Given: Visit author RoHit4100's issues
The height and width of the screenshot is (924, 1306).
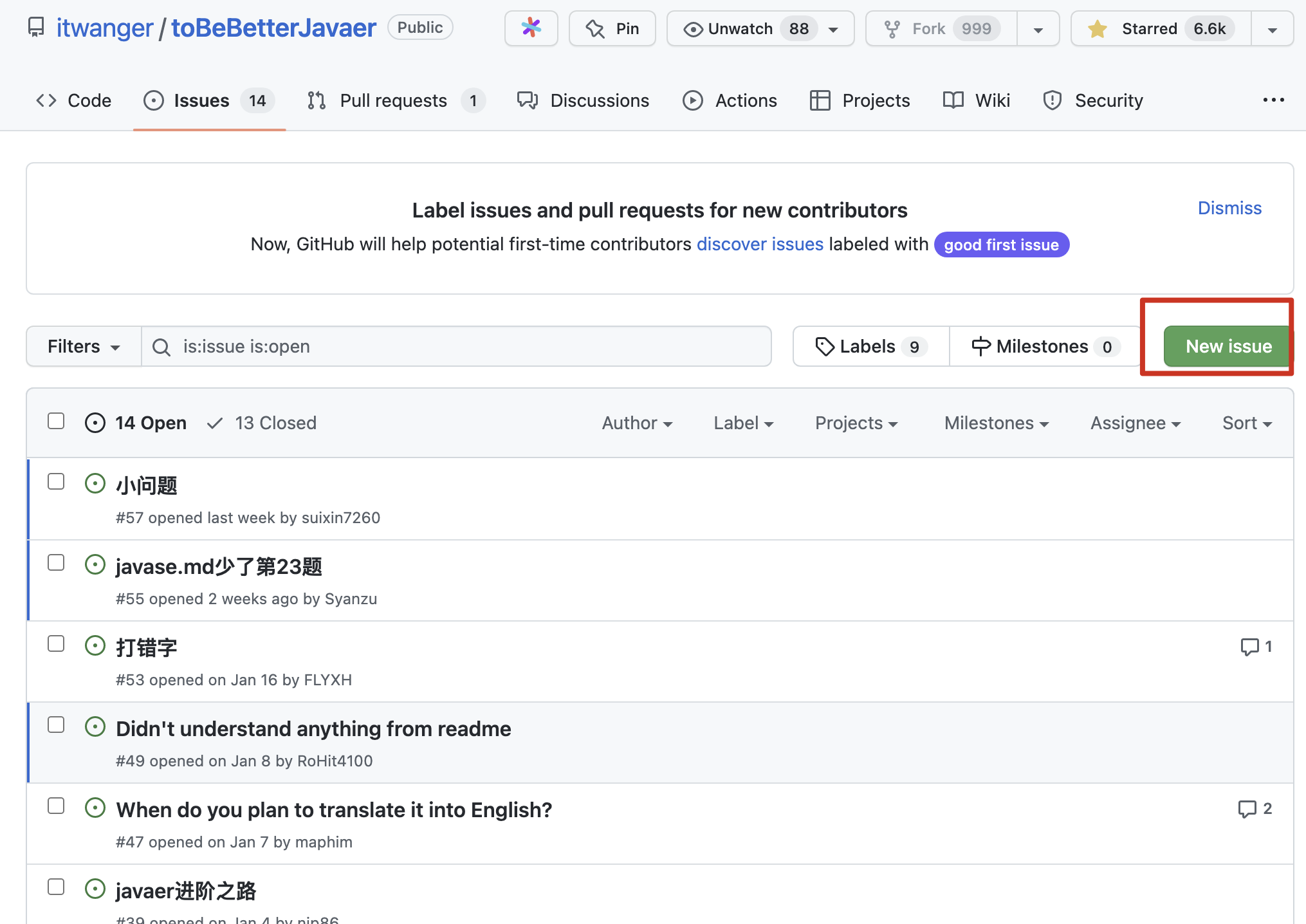Looking at the screenshot, I should coord(335,761).
